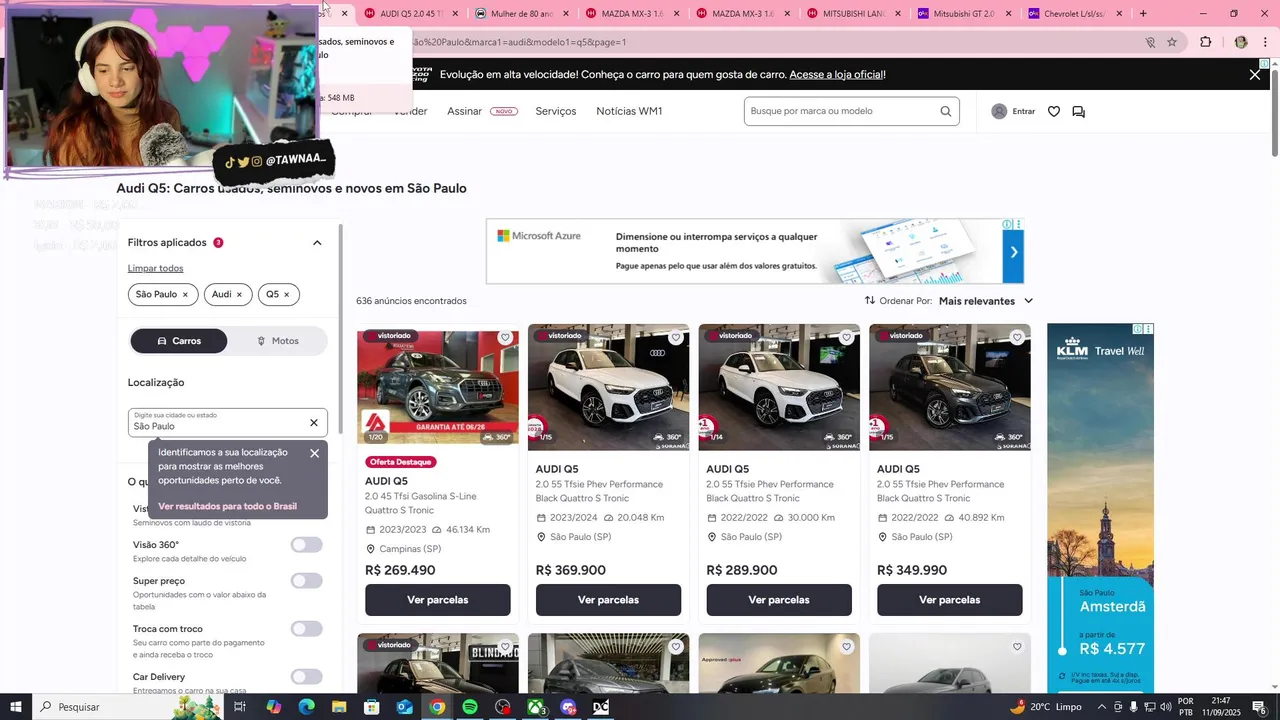Open Windows Start menu
The height and width of the screenshot is (720, 1280).
click(15, 707)
